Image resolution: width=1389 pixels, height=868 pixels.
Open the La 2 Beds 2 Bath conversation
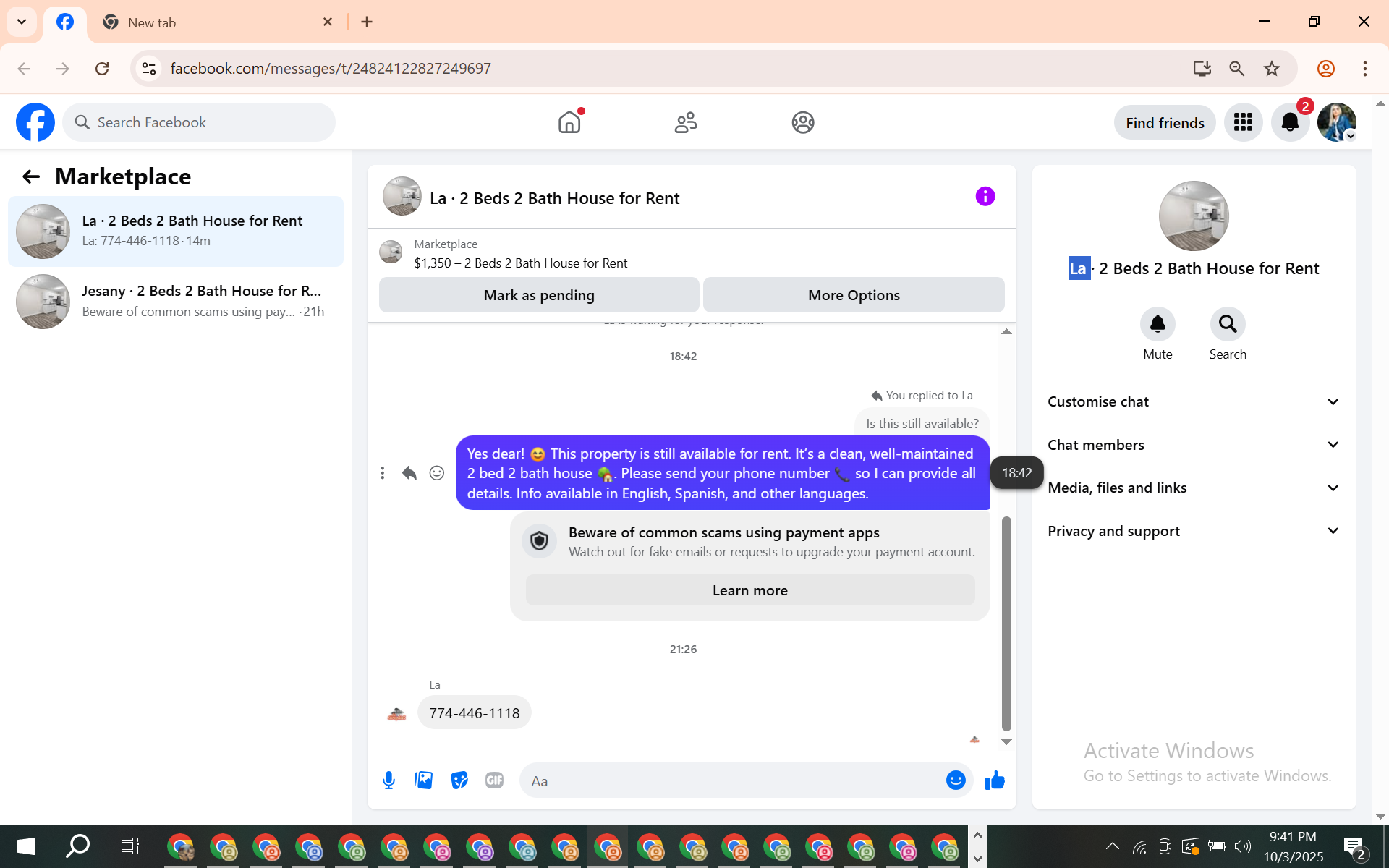click(176, 231)
